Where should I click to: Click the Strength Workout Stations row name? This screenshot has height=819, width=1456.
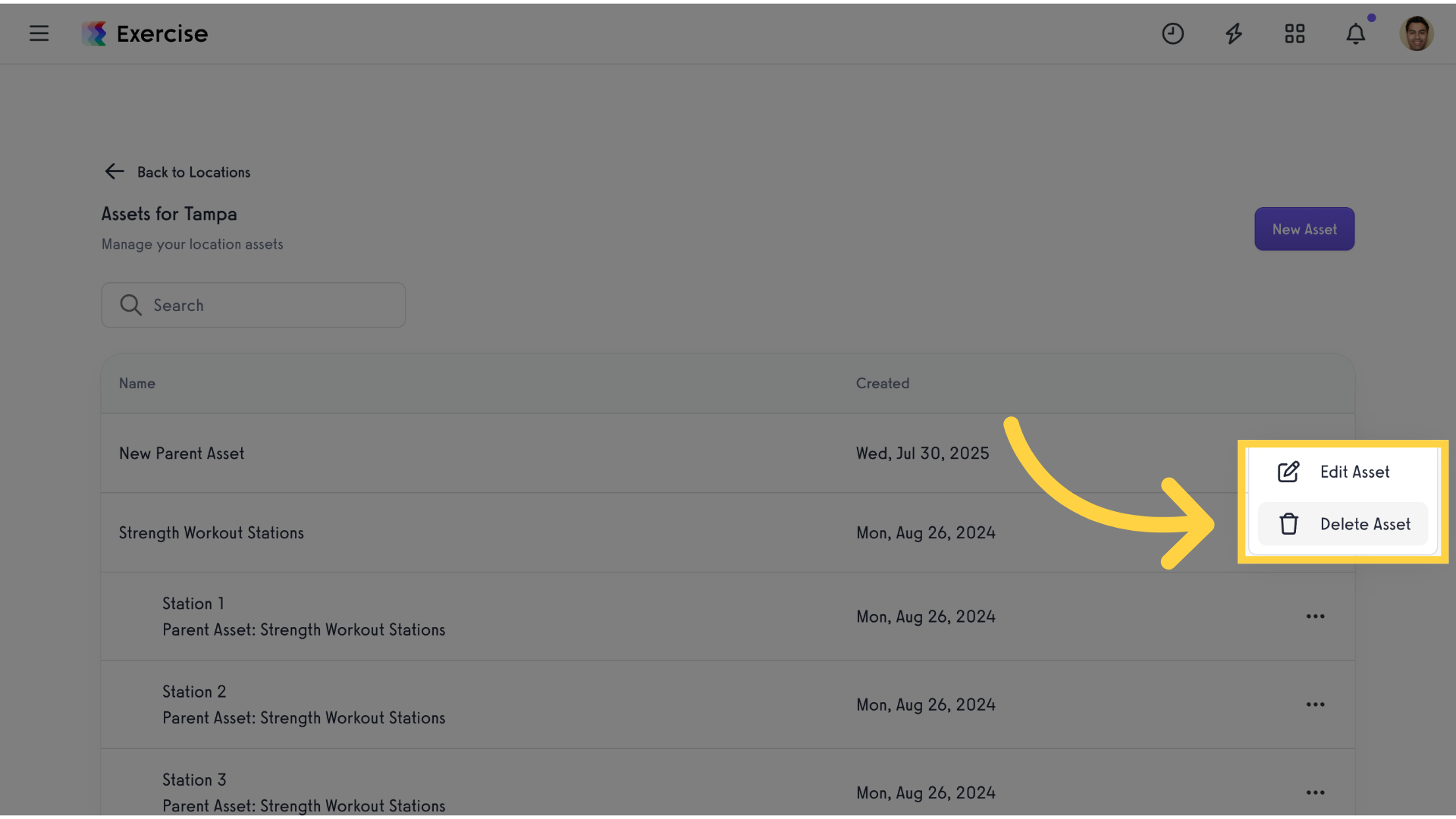(211, 533)
